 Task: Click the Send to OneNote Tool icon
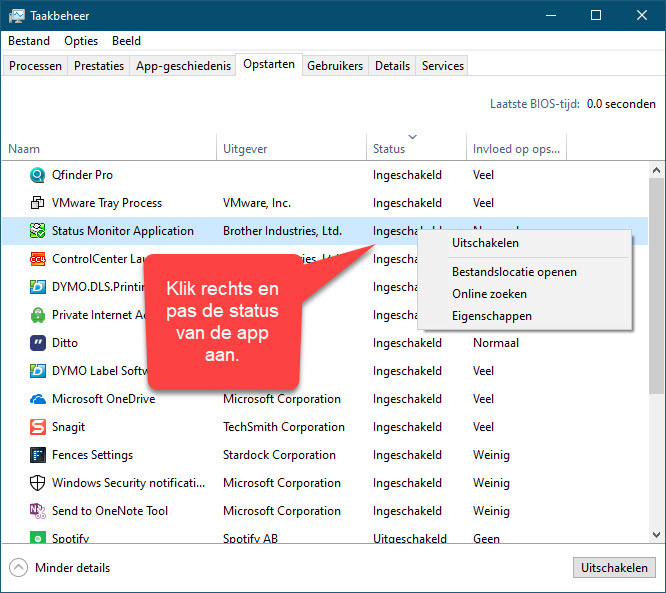point(37,511)
